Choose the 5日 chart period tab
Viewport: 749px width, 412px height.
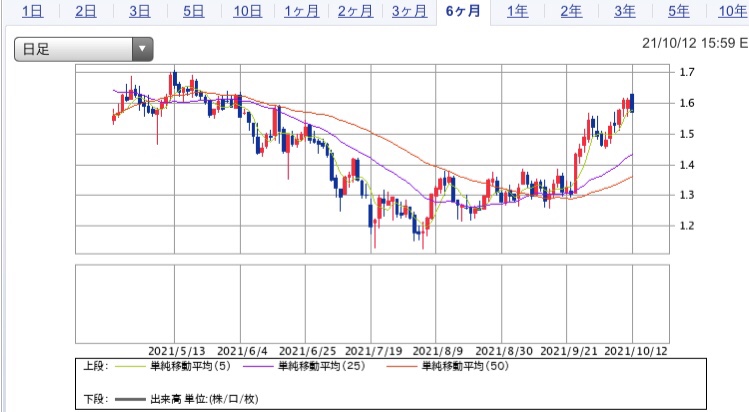coord(193,11)
